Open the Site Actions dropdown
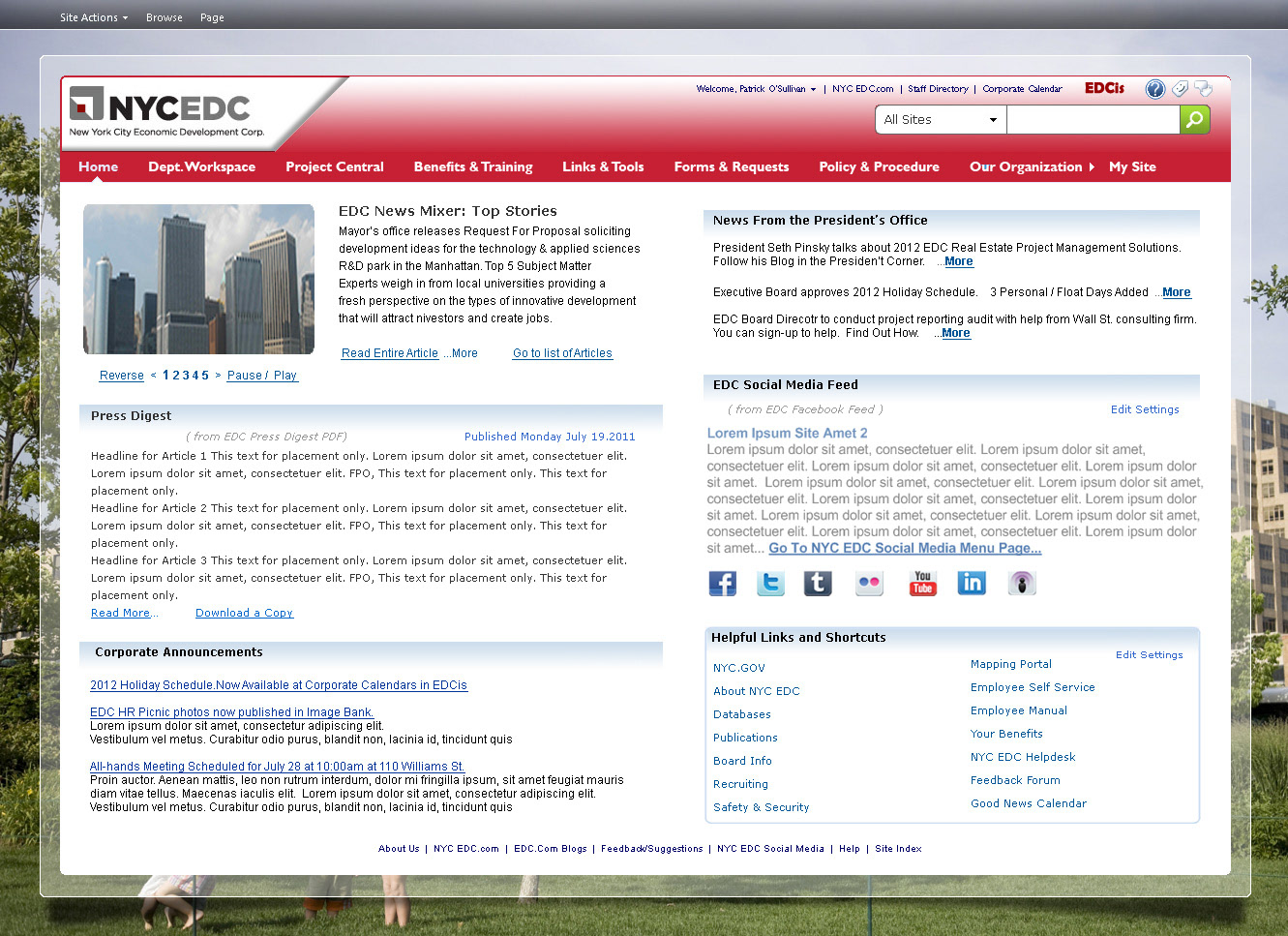Viewport: 1288px width, 936px height. pyautogui.click(x=94, y=17)
